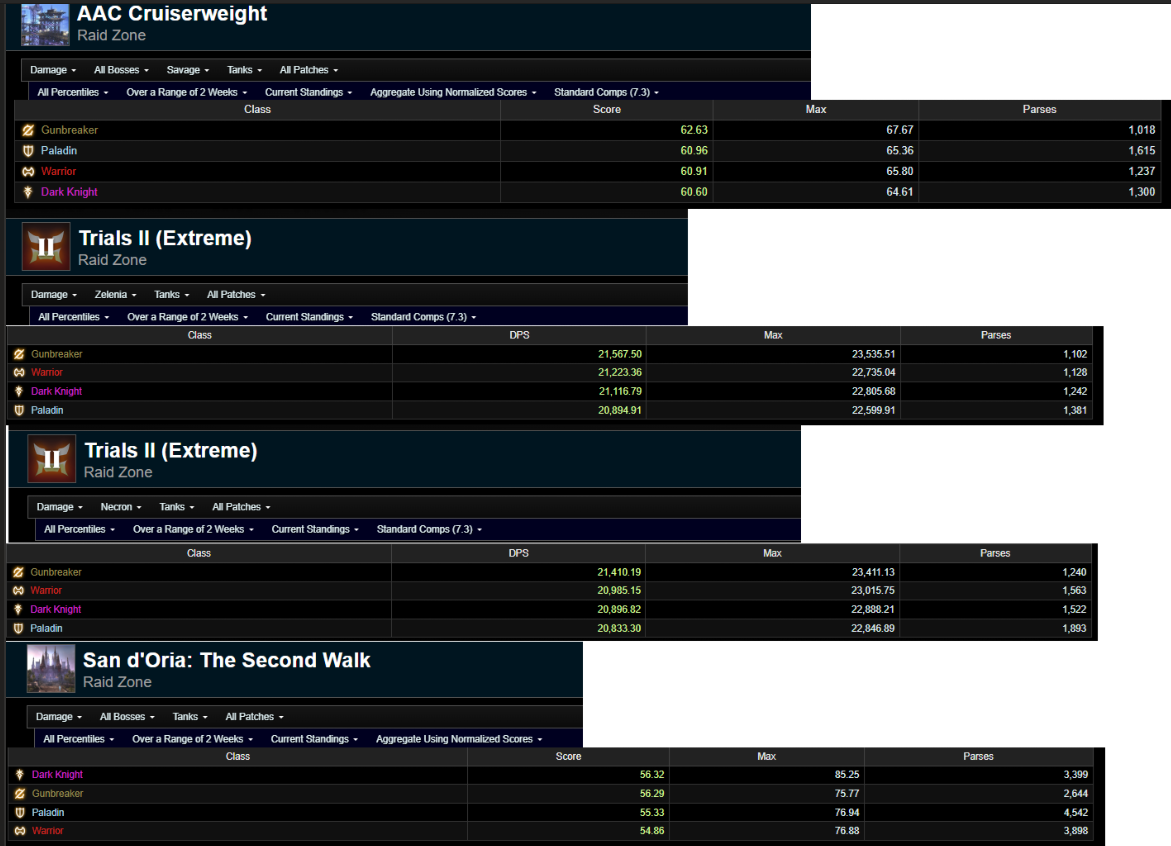Click San d'Oria: The Second Walk title
The image size is (1171, 846).
[x=226, y=660]
